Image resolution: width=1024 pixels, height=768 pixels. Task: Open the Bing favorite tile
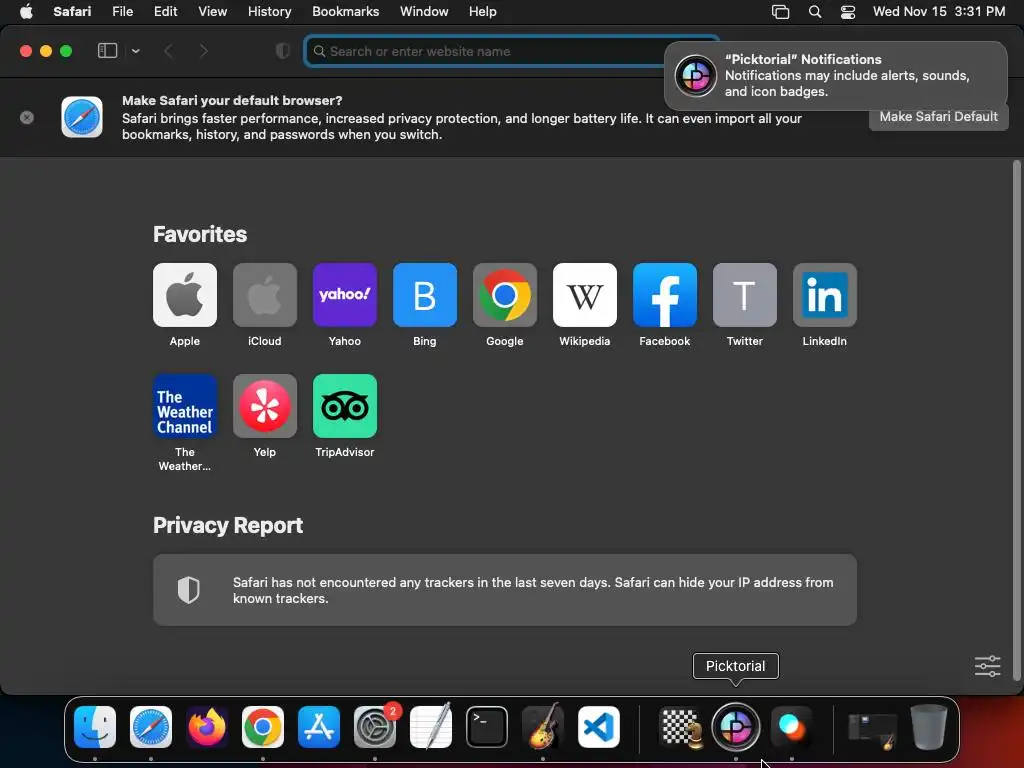pos(424,295)
